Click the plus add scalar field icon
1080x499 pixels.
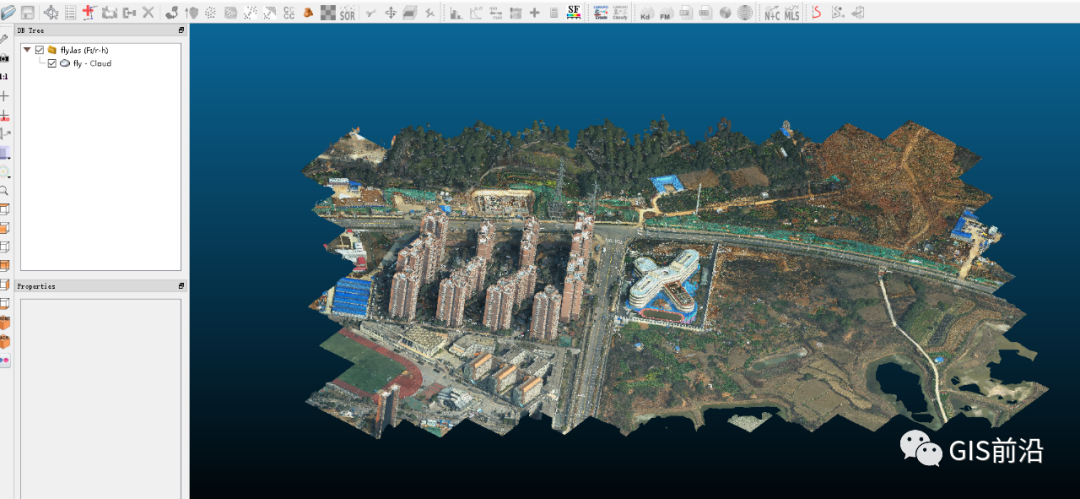[x=534, y=12]
